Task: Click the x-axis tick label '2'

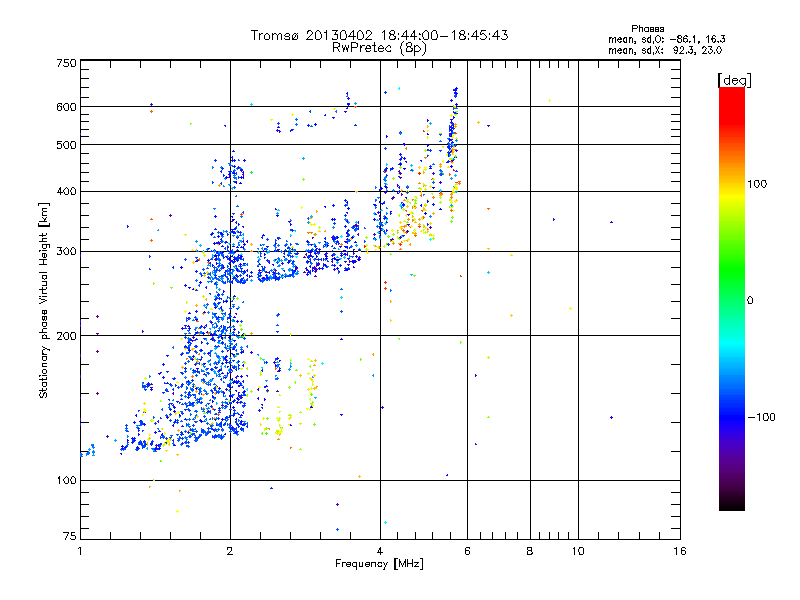Action: tap(230, 551)
